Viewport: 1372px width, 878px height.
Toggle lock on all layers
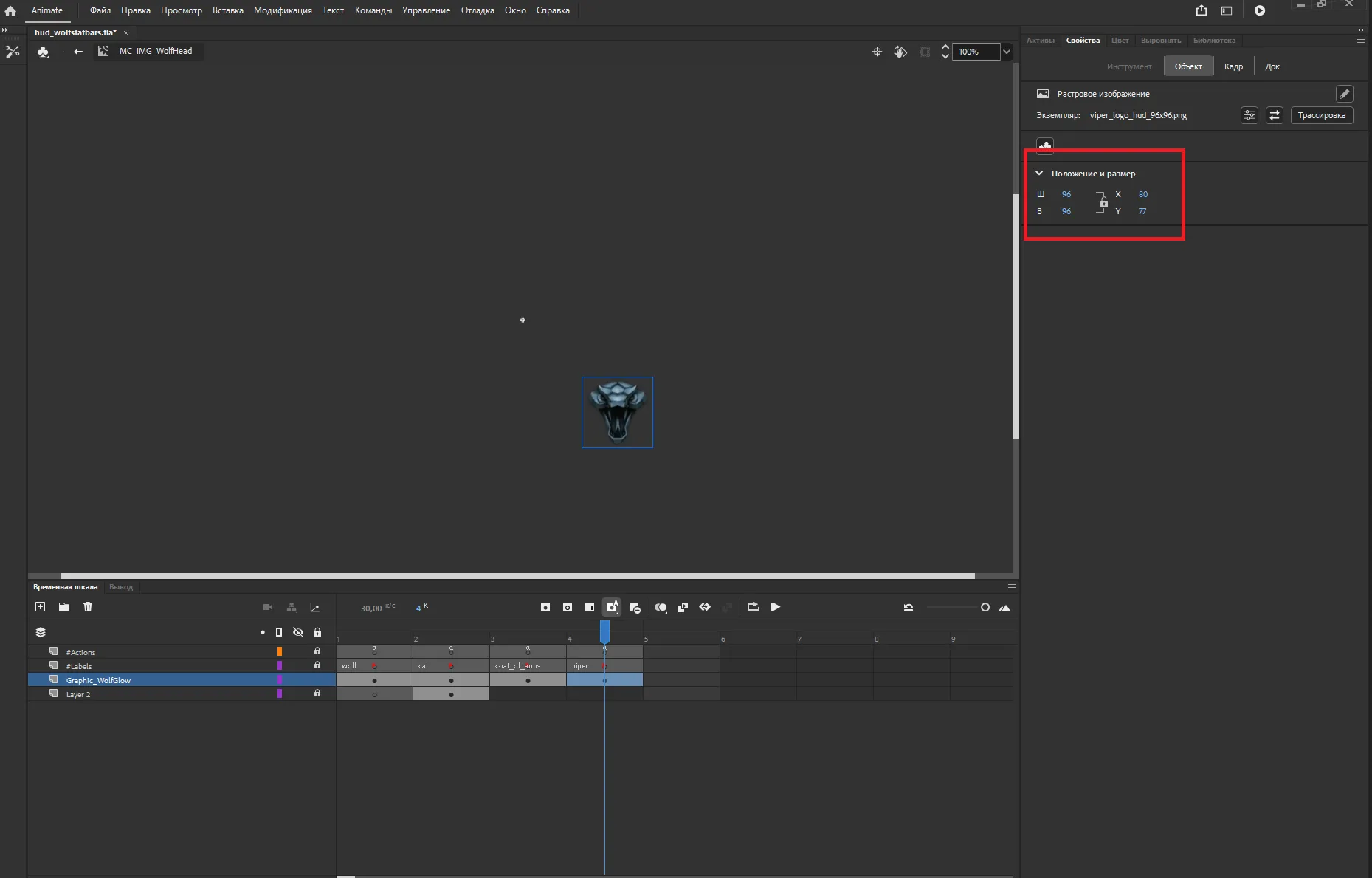point(317,632)
